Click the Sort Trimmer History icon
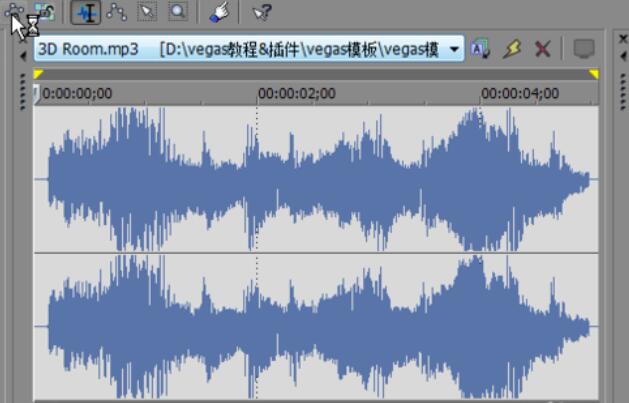629x403 pixels. [x=481, y=49]
